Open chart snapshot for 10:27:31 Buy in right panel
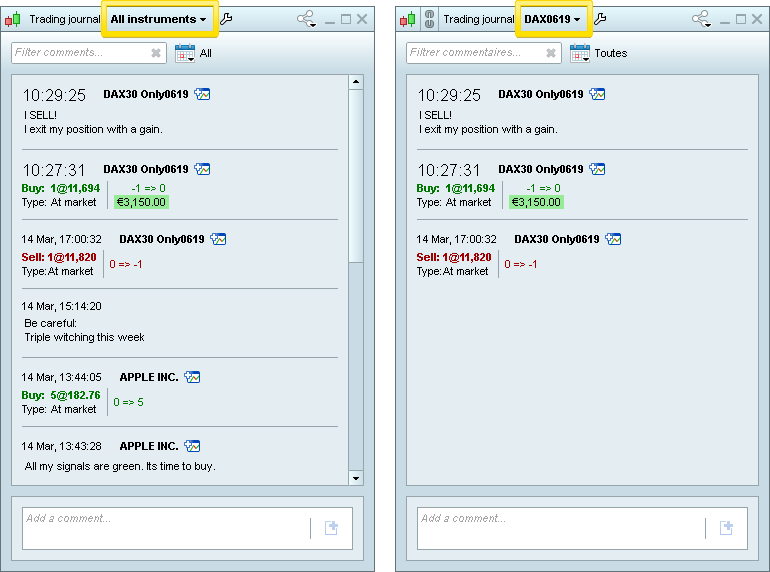 click(598, 169)
